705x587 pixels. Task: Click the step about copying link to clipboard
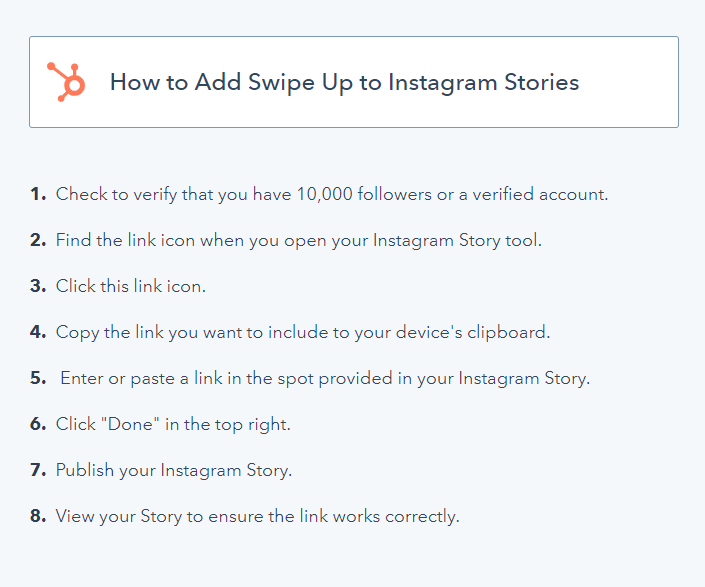pyautogui.click(x=303, y=332)
